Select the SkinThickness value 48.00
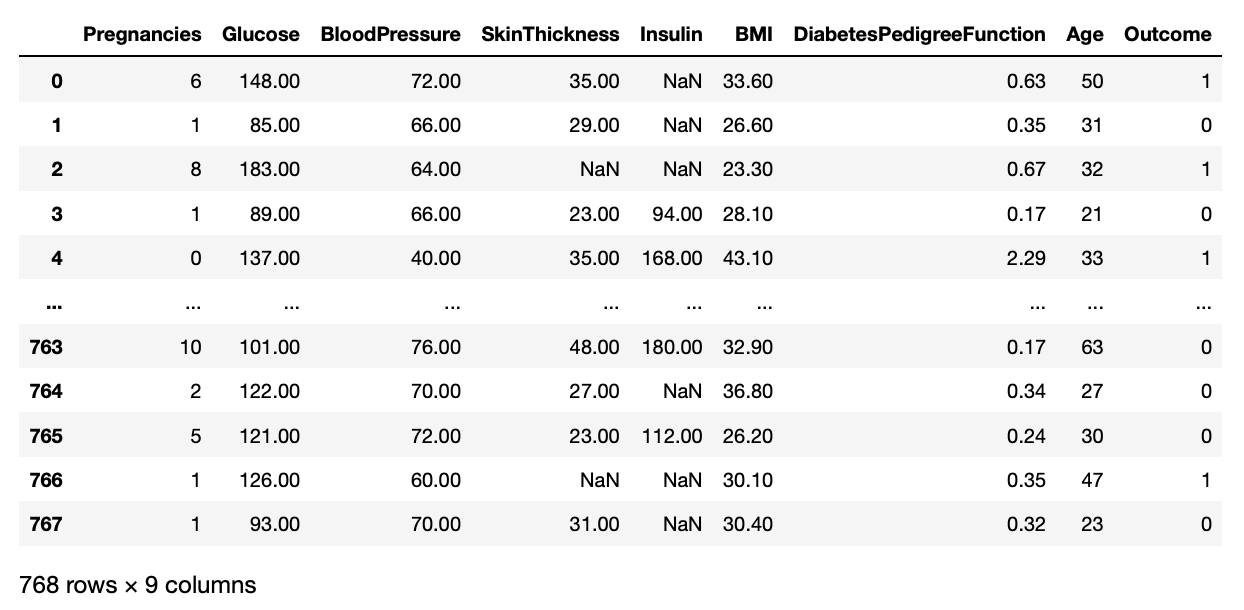This screenshot has height=610, width=1244. click(594, 348)
